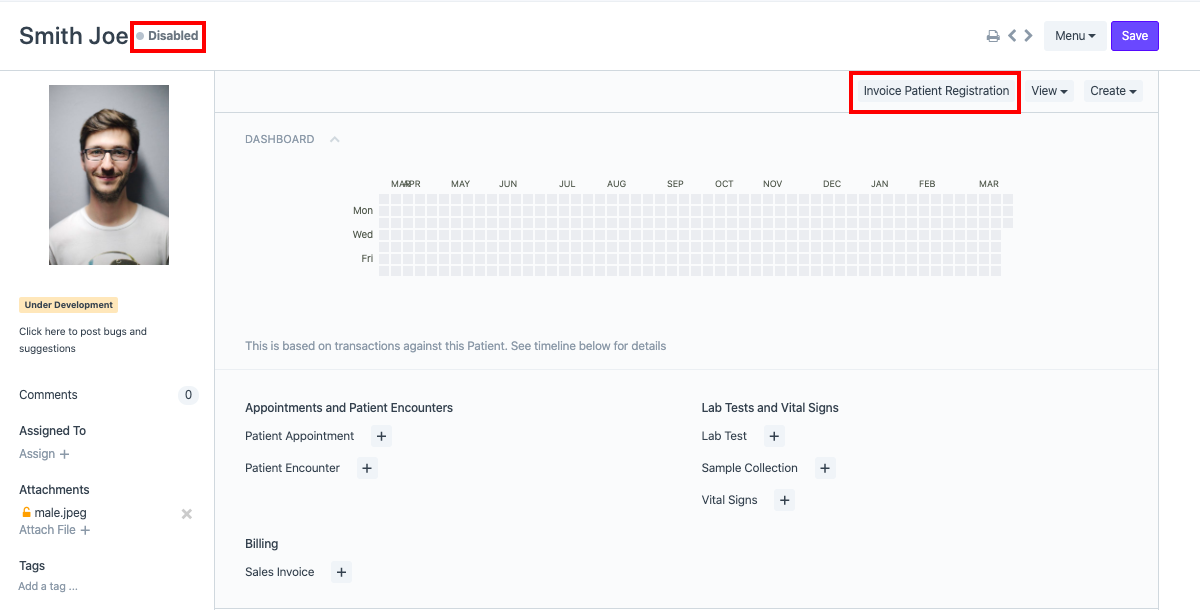The height and width of the screenshot is (610, 1200).
Task: Click the patient profile photo
Action: tap(109, 175)
